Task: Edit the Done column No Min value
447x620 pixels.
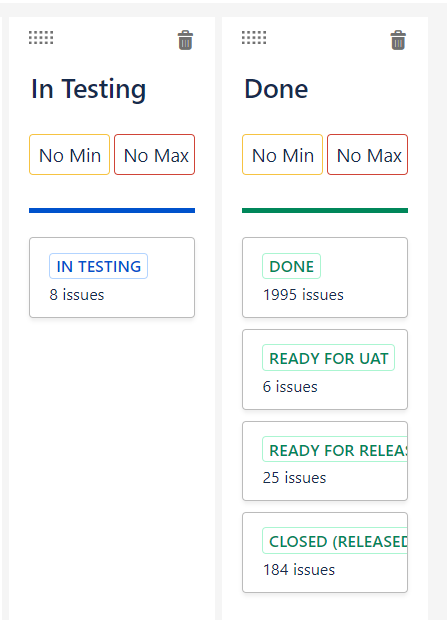Action: click(282, 155)
